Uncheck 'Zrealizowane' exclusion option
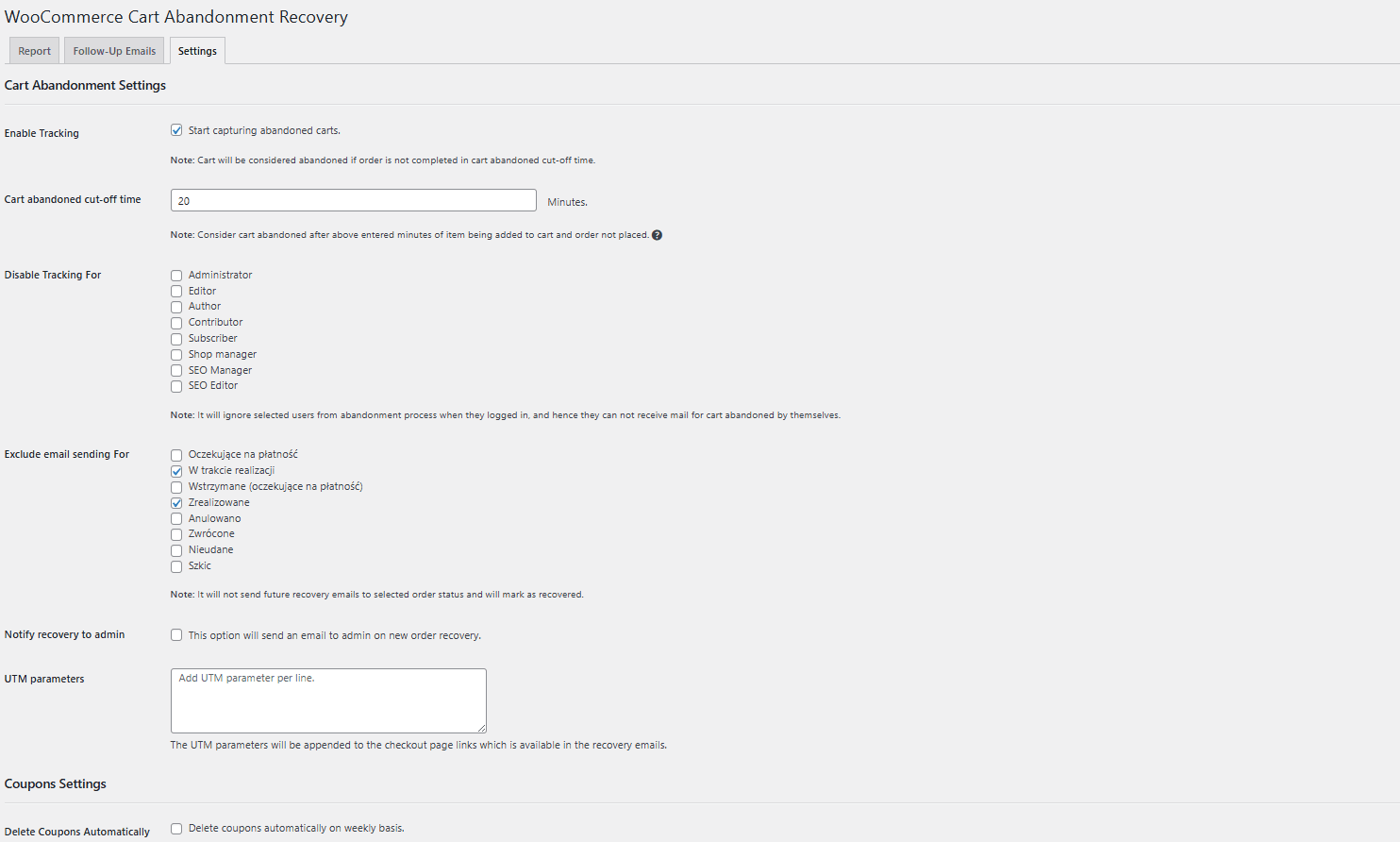 (x=176, y=502)
